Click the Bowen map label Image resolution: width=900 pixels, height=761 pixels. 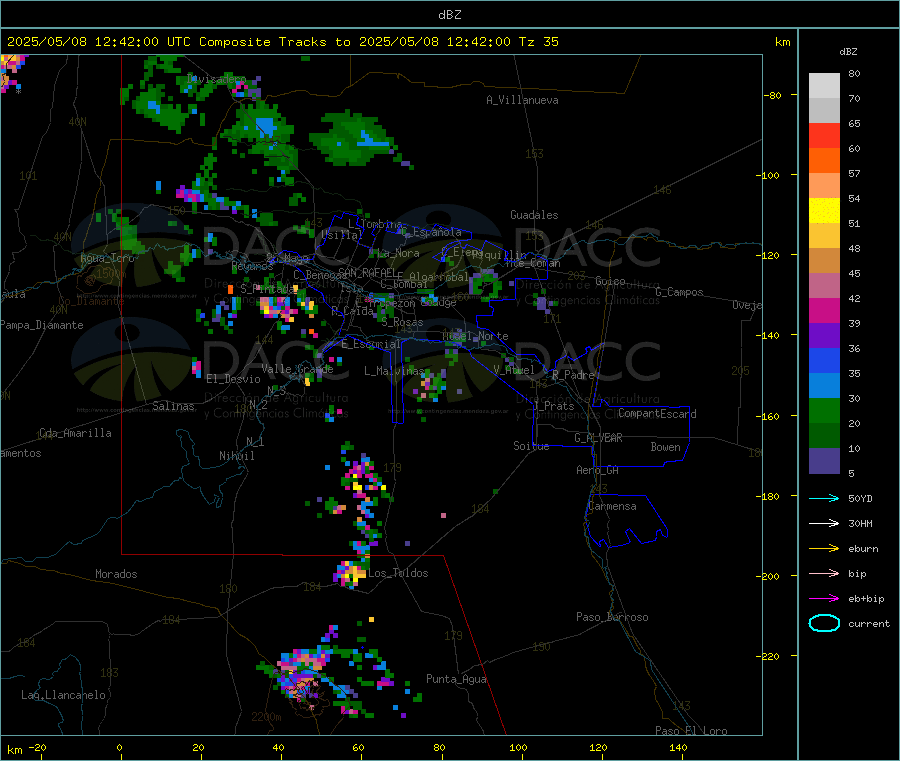click(665, 446)
